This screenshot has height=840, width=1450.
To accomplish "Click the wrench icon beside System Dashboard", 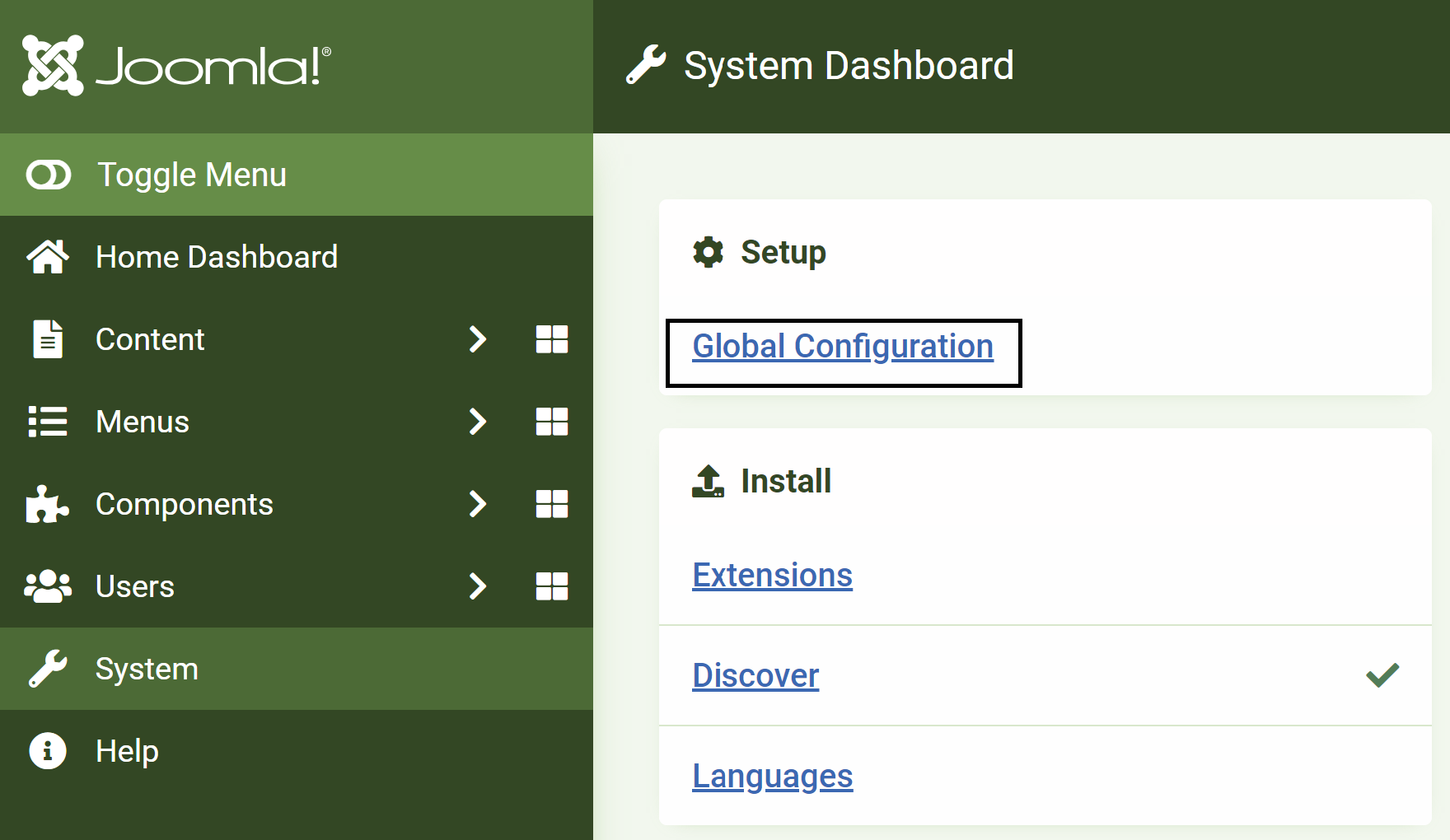I will point(646,65).
